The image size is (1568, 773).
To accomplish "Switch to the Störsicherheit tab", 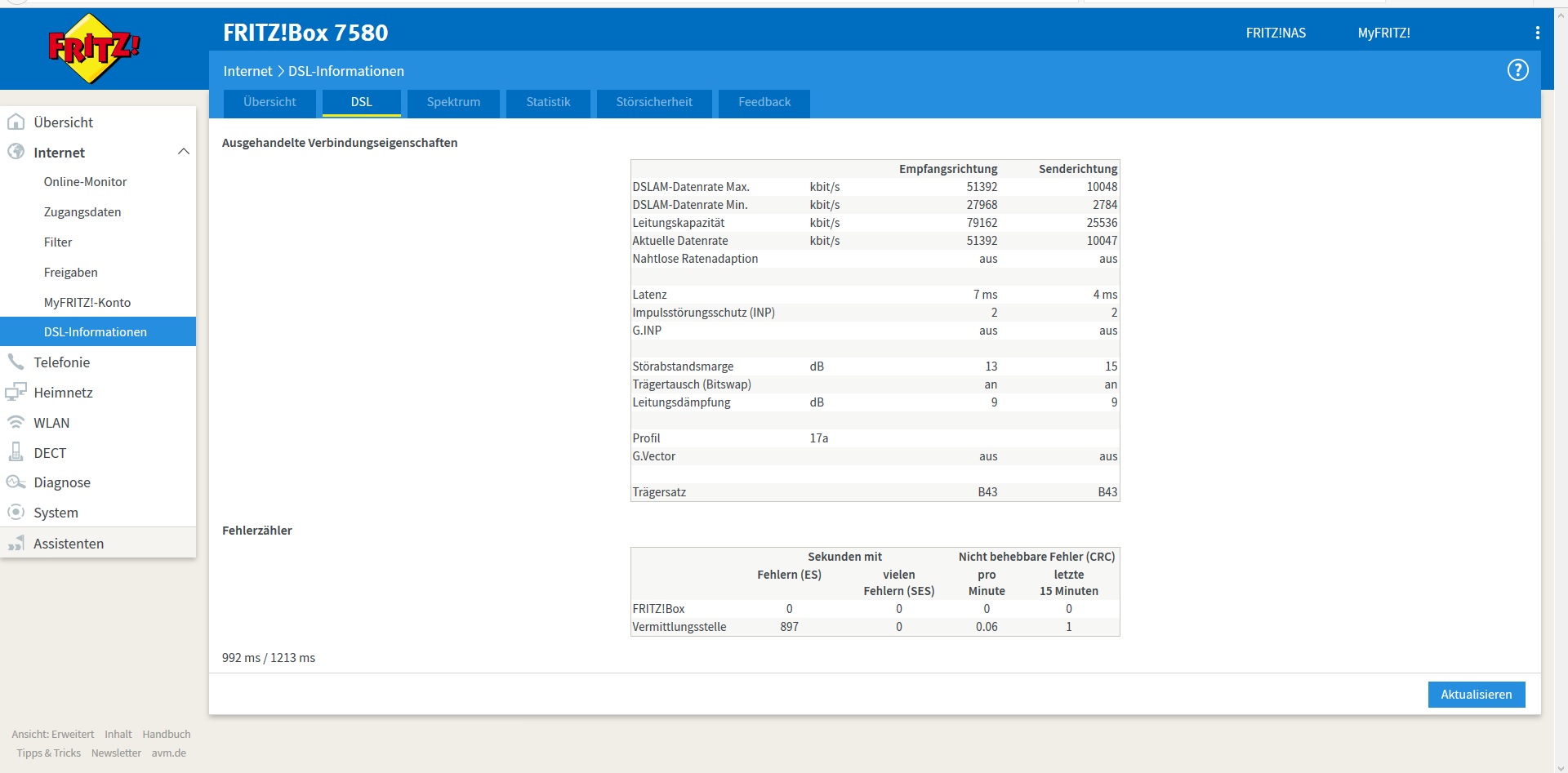I will pos(654,103).
